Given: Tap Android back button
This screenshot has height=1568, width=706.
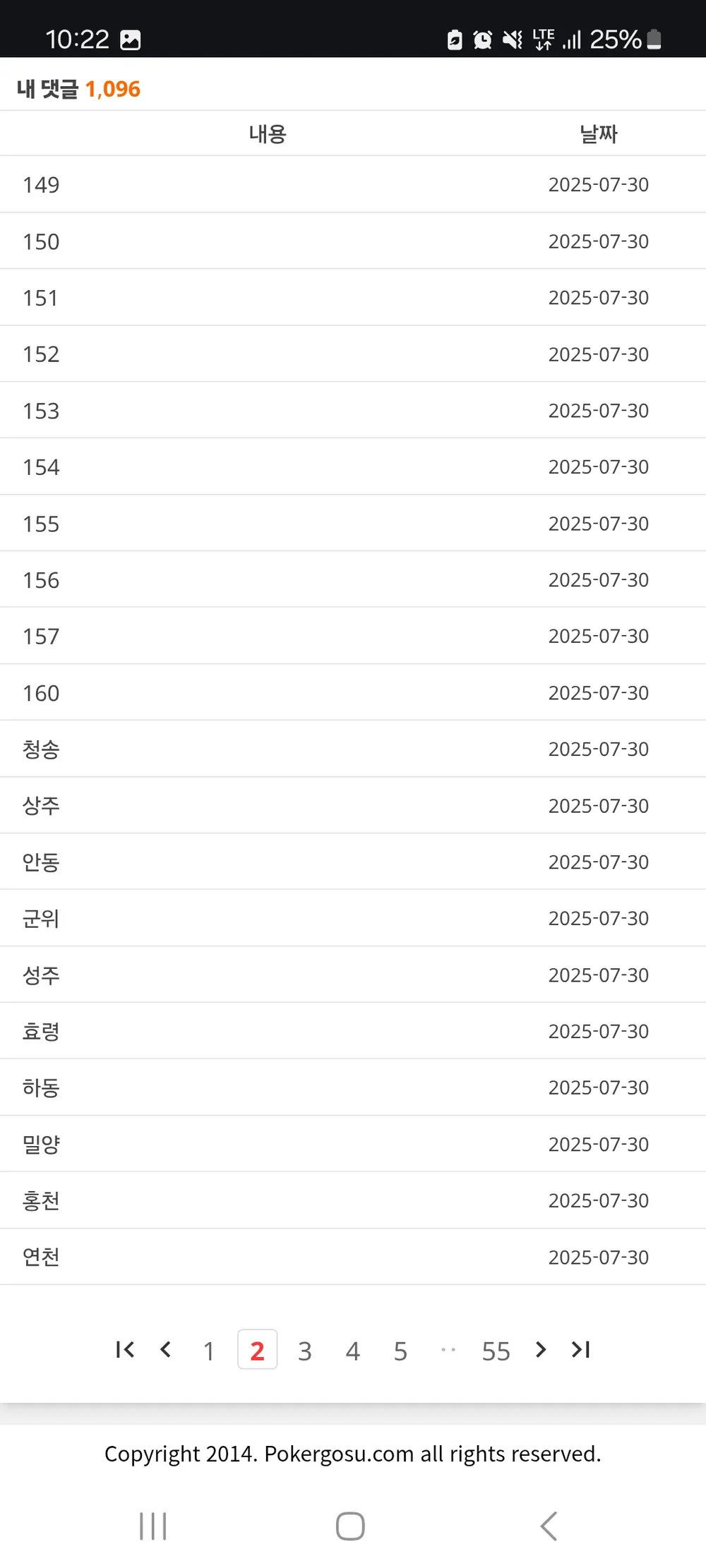Looking at the screenshot, I should [549, 1526].
